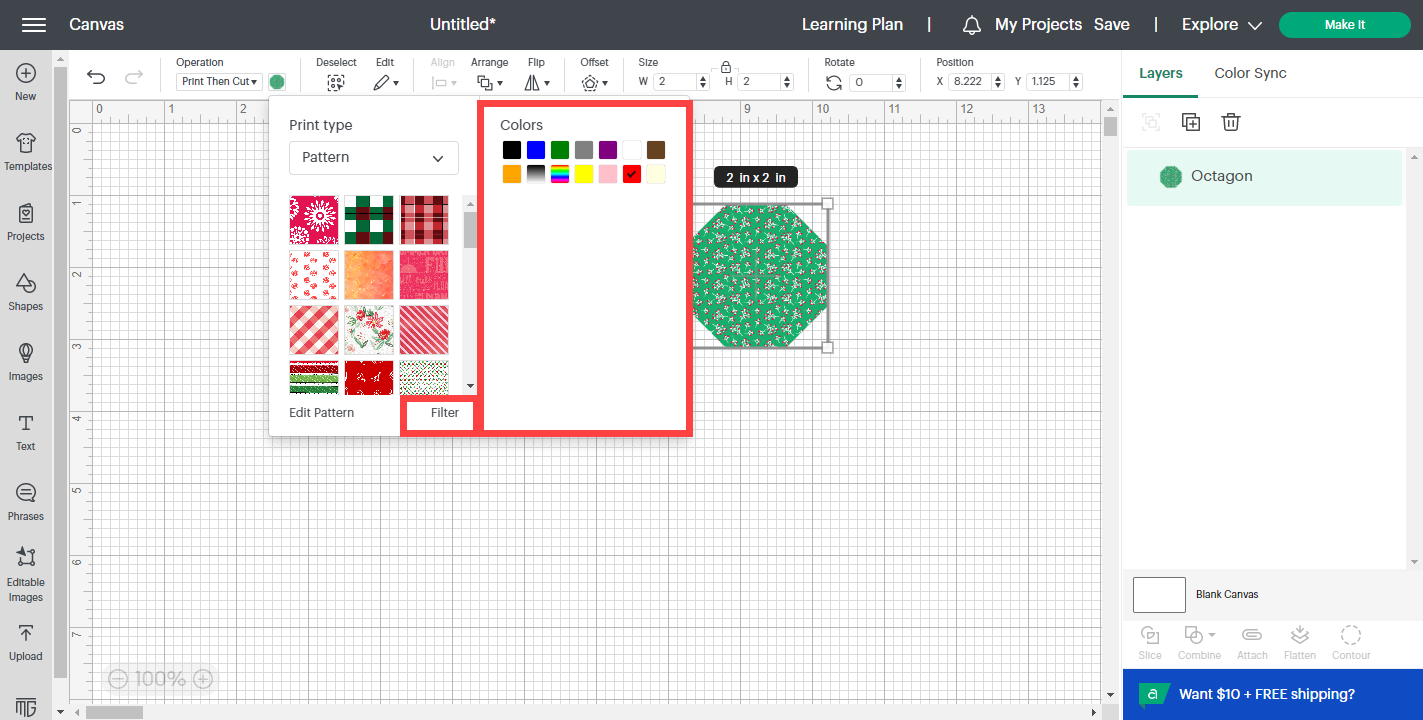Click the Make It button
This screenshot has height=720, width=1423.
point(1344,24)
